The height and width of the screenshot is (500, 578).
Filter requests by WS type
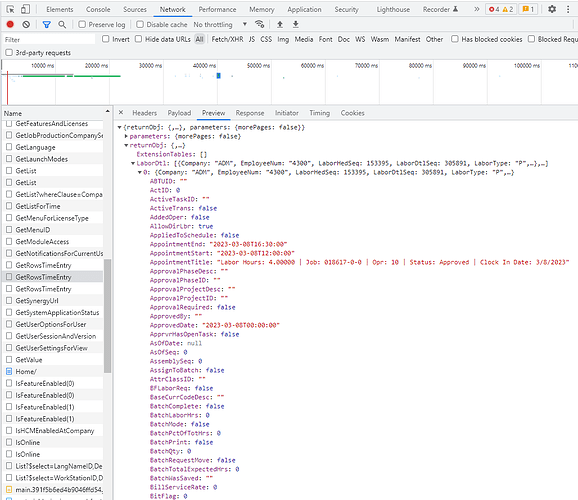[360, 39]
